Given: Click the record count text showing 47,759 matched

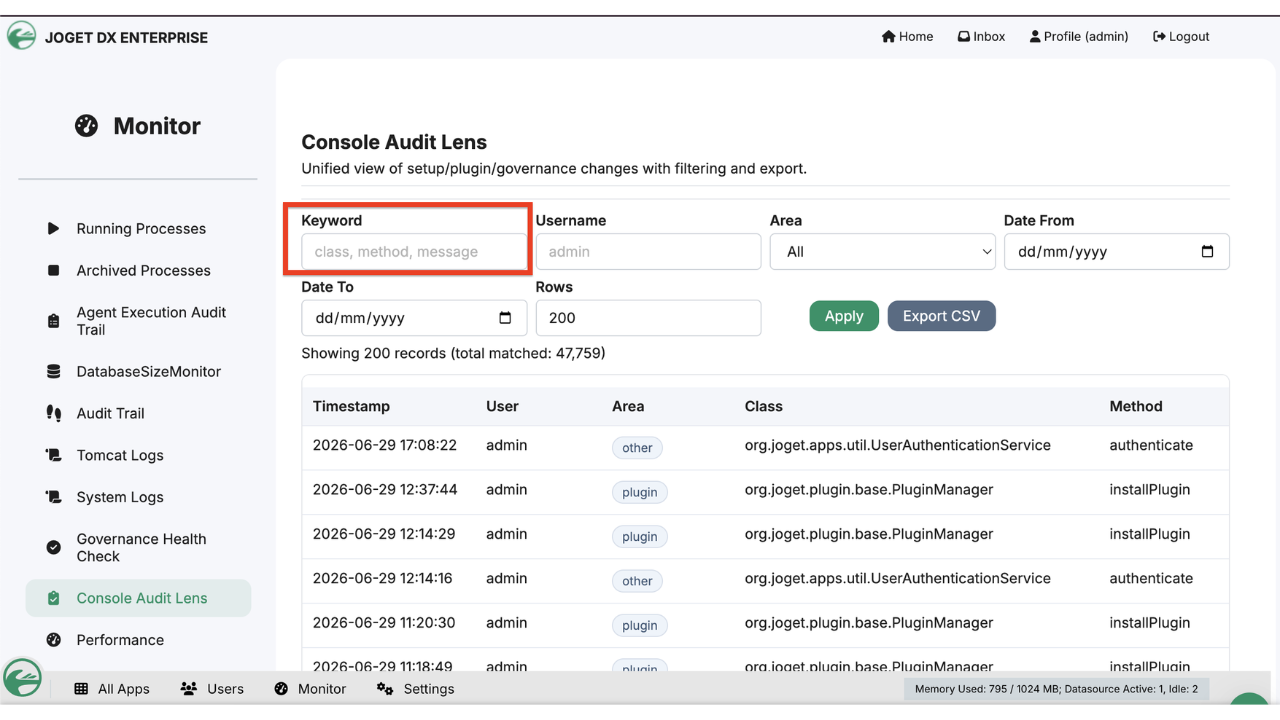Looking at the screenshot, I should pos(453,353).
